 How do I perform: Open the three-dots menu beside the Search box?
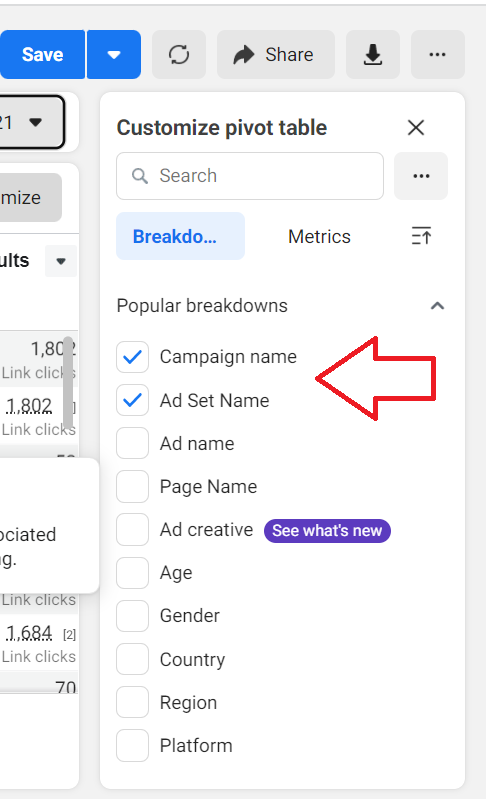(421, 176)
